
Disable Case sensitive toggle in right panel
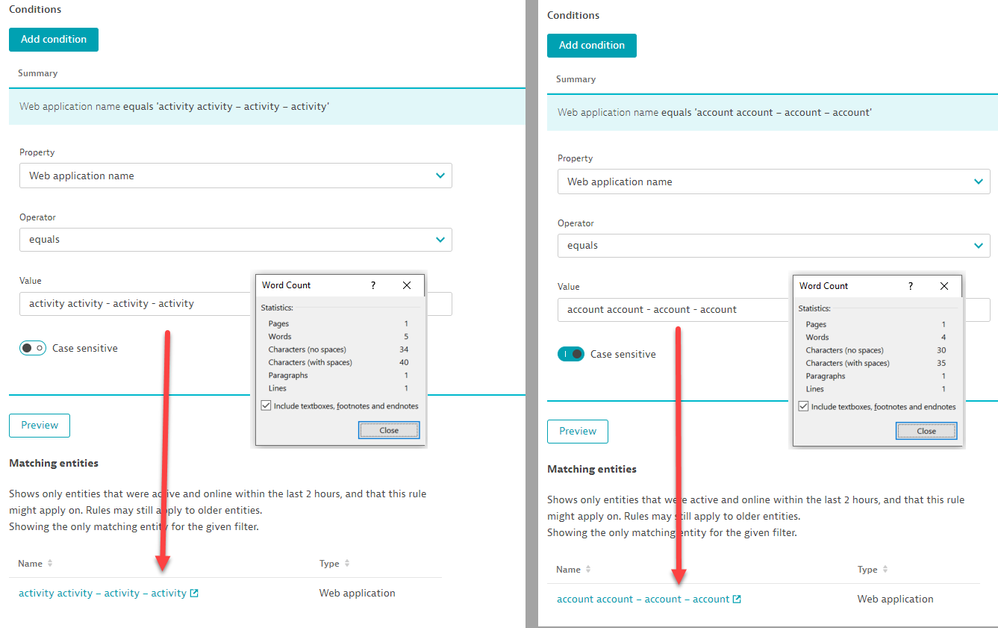click(571, 354)
